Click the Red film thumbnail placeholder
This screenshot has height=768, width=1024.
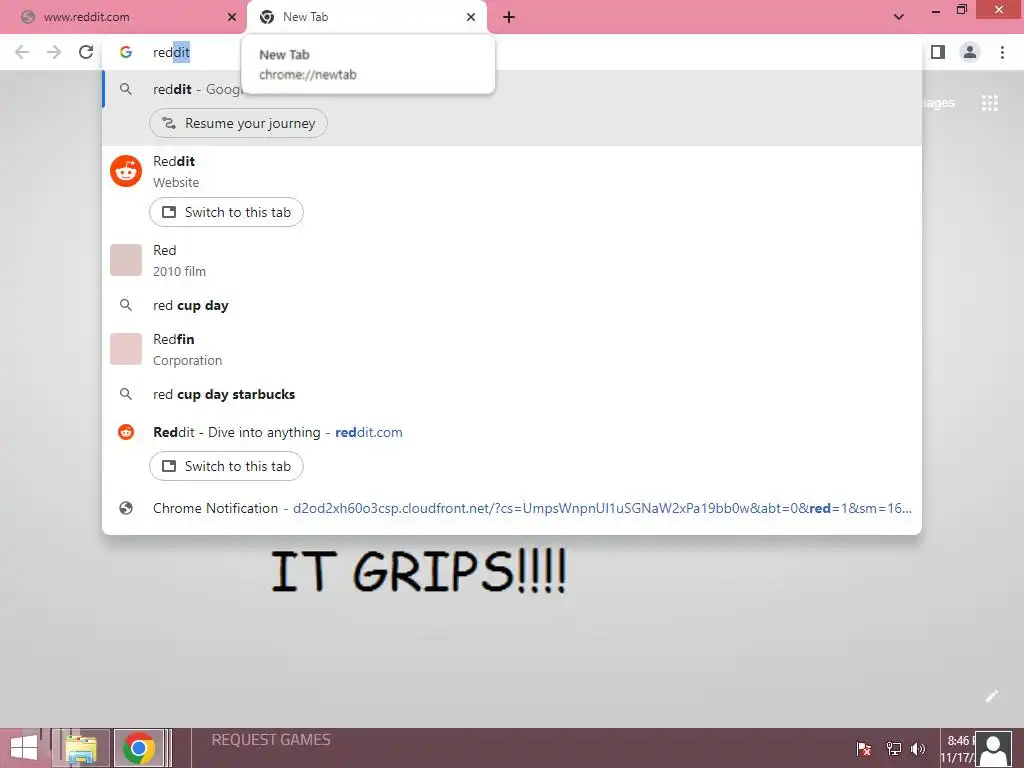tap(126, 260)
